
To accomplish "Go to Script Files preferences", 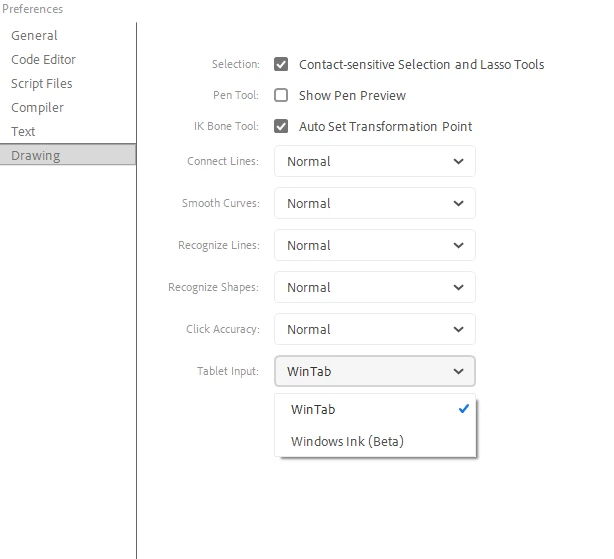I will point(41,83).
